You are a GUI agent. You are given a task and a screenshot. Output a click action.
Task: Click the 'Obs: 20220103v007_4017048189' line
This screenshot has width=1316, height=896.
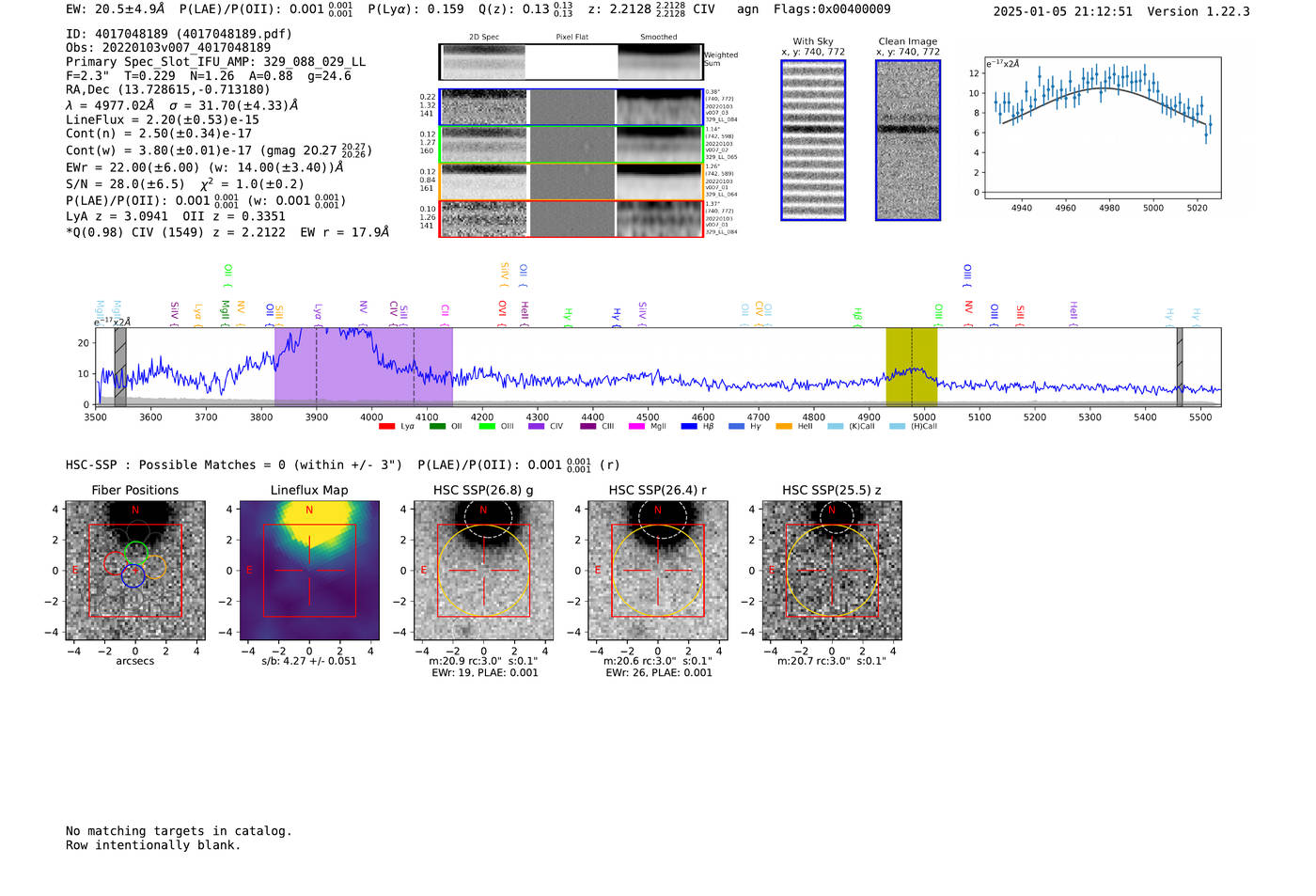[168, 48]
